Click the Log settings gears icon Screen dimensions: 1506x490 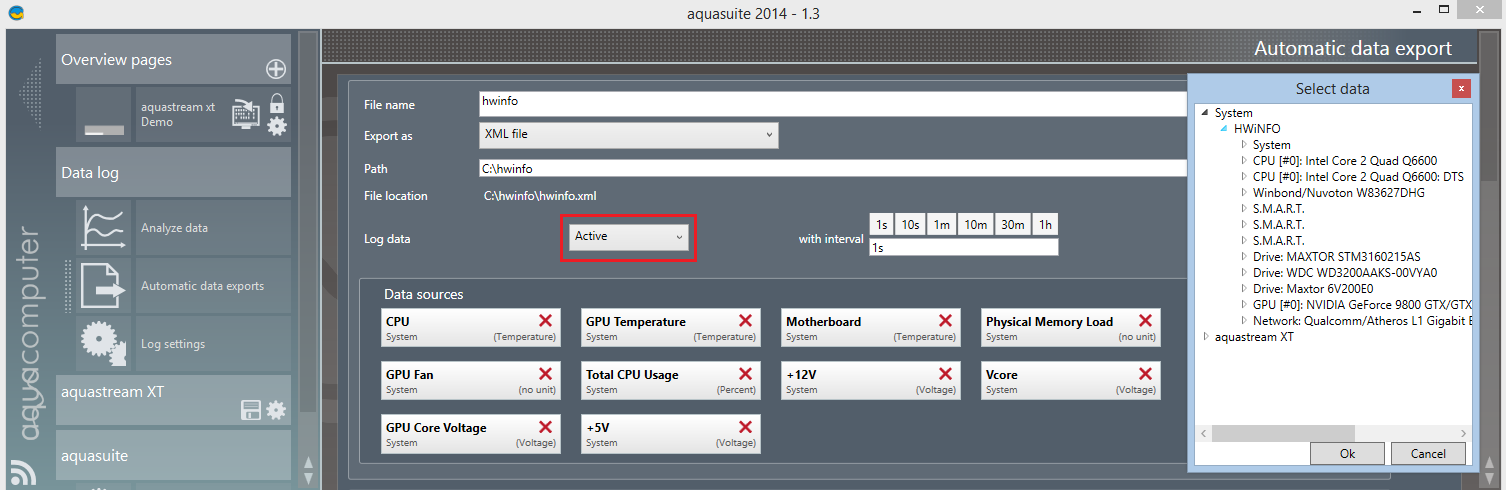tap(105, 344)
